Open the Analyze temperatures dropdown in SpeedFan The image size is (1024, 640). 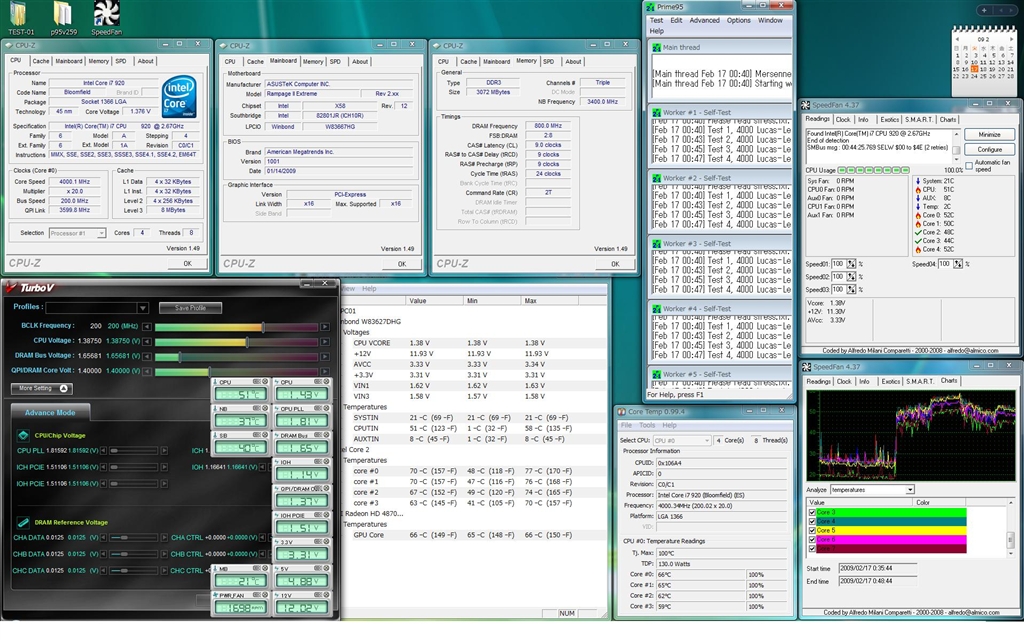(x=908, y=490)
